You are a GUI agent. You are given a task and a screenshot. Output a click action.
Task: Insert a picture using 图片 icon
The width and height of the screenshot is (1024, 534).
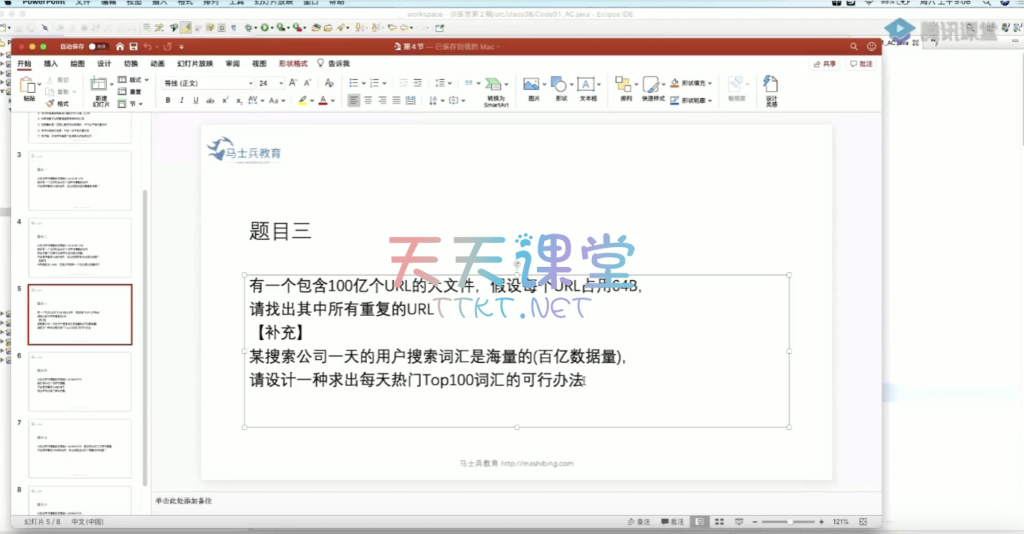click(533, 86)
